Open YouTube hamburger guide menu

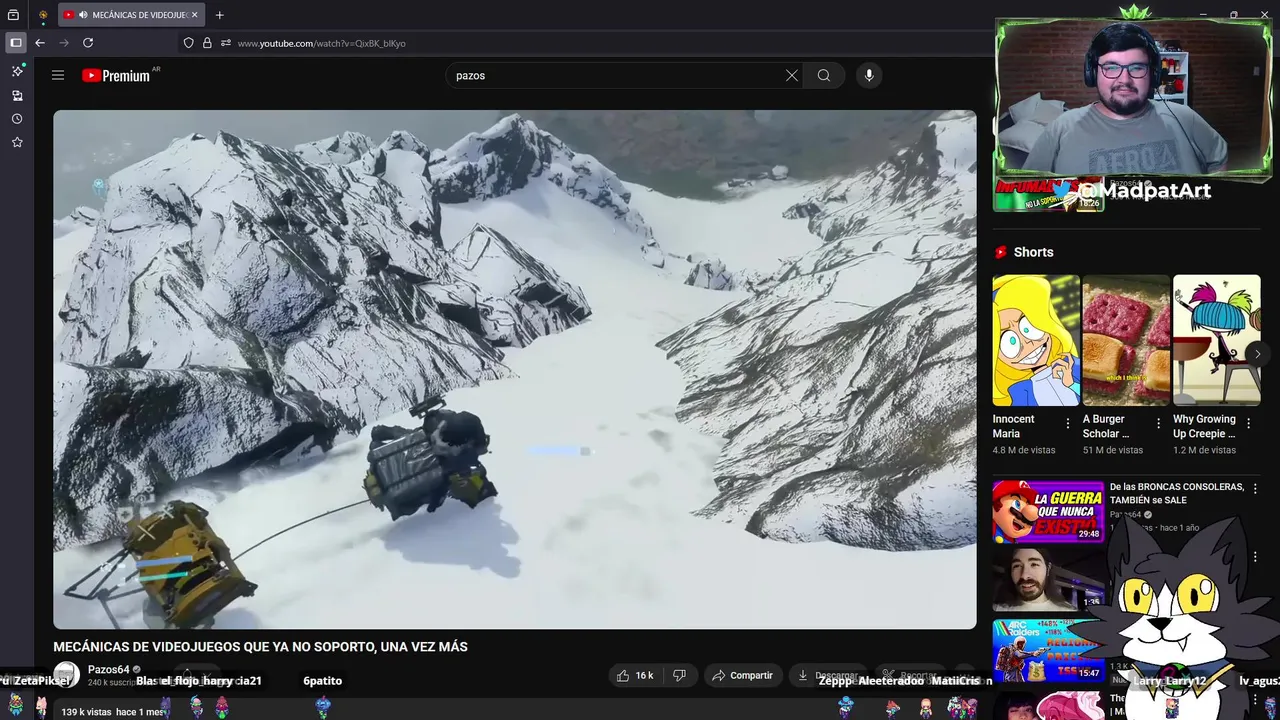(x=58, y=75)
